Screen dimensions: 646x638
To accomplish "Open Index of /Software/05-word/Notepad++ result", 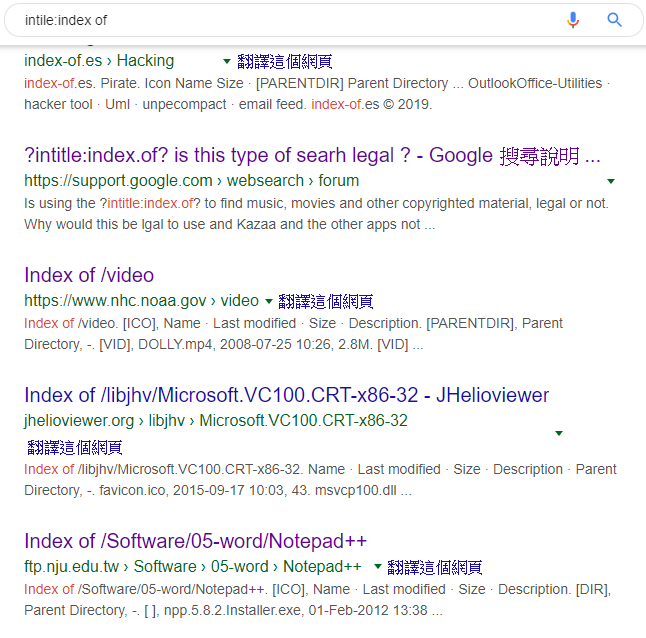I will click(x=195, y=541).
